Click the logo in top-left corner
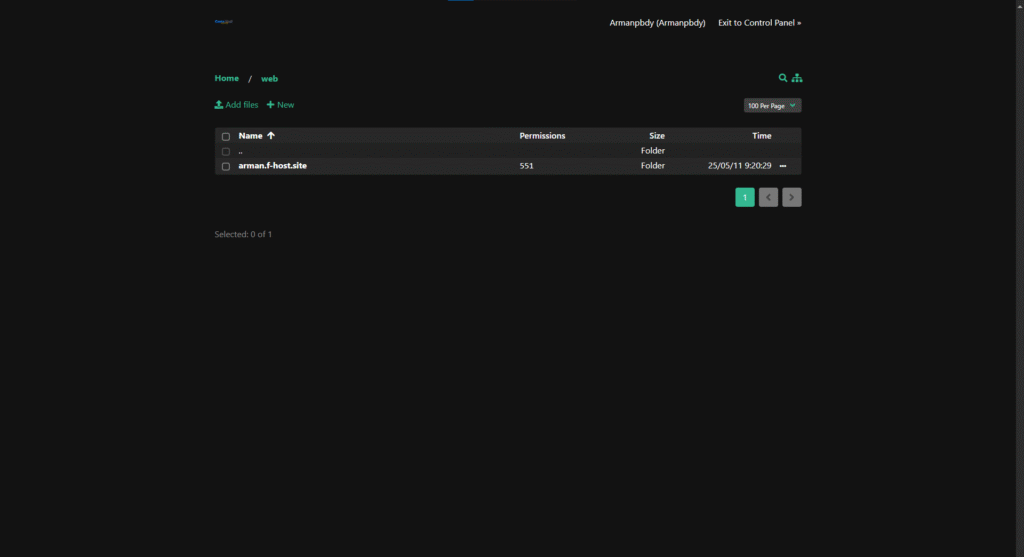Viewport: 1024px width, 557px height. [x=223, y=21]
